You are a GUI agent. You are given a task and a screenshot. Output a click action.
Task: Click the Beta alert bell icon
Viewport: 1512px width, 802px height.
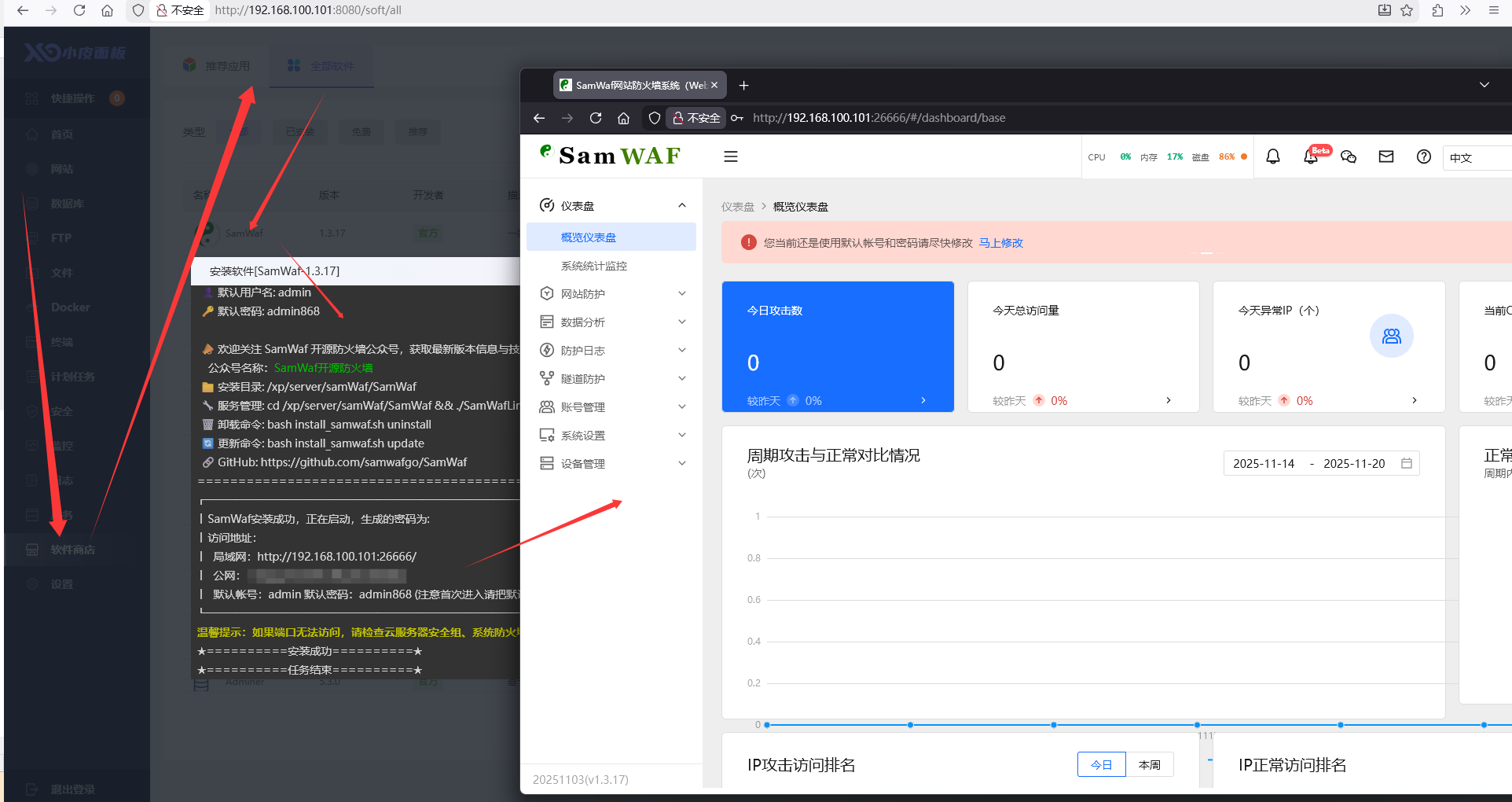coord(1311,156)
